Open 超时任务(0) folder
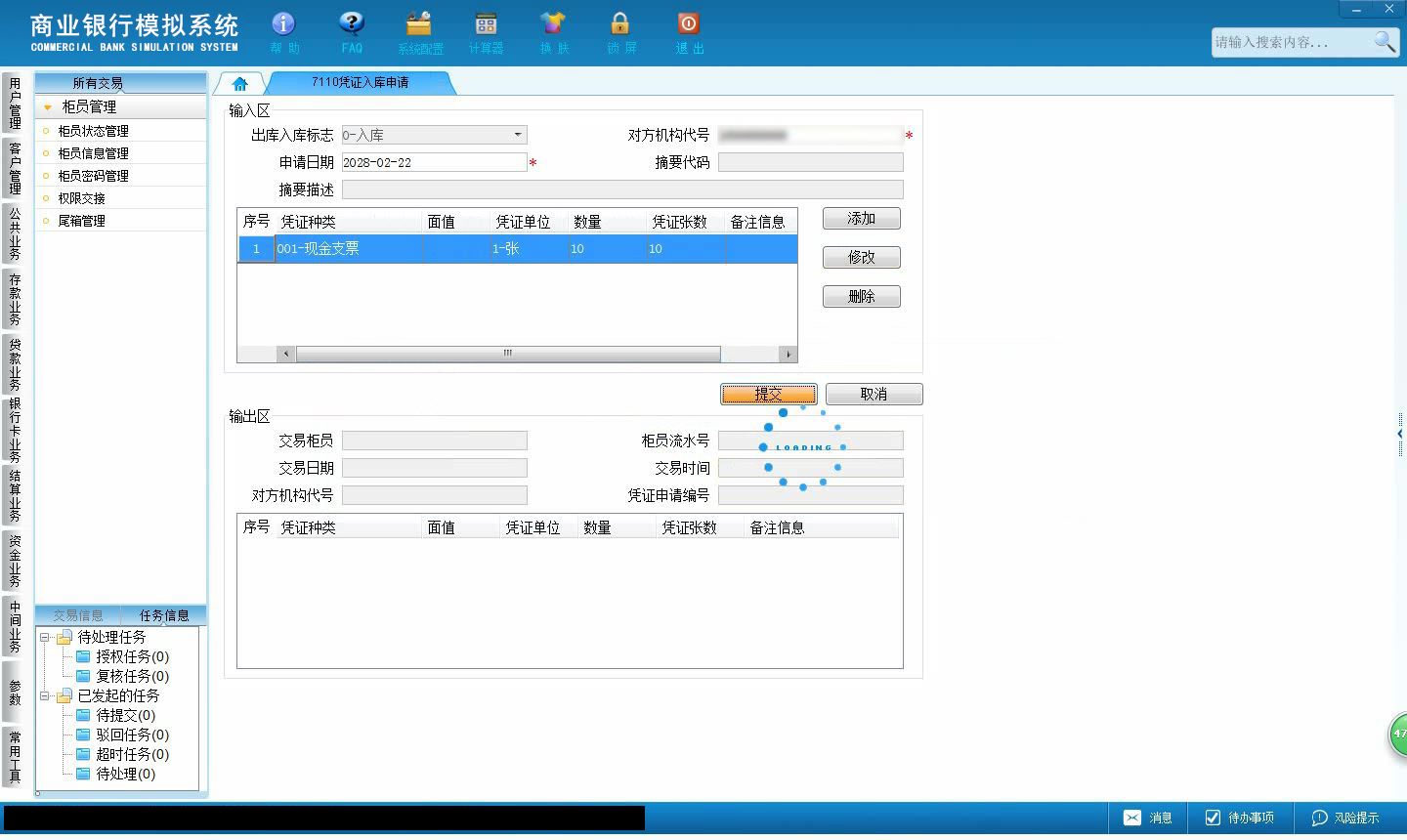This screenshot has height=840, width=1407. tap(122, 754)
